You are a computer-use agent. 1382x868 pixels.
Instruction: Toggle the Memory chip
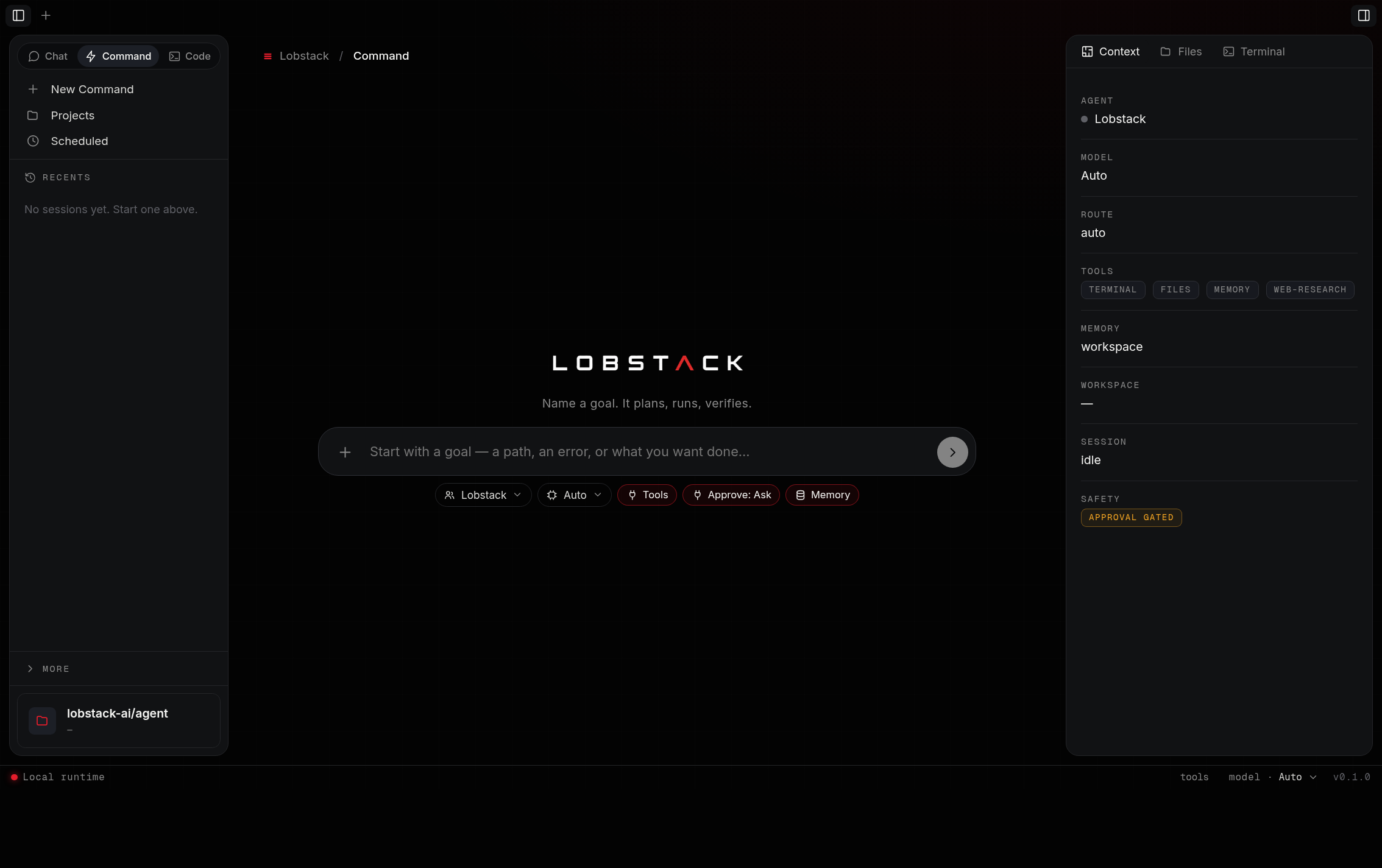[x=822, y=495]
